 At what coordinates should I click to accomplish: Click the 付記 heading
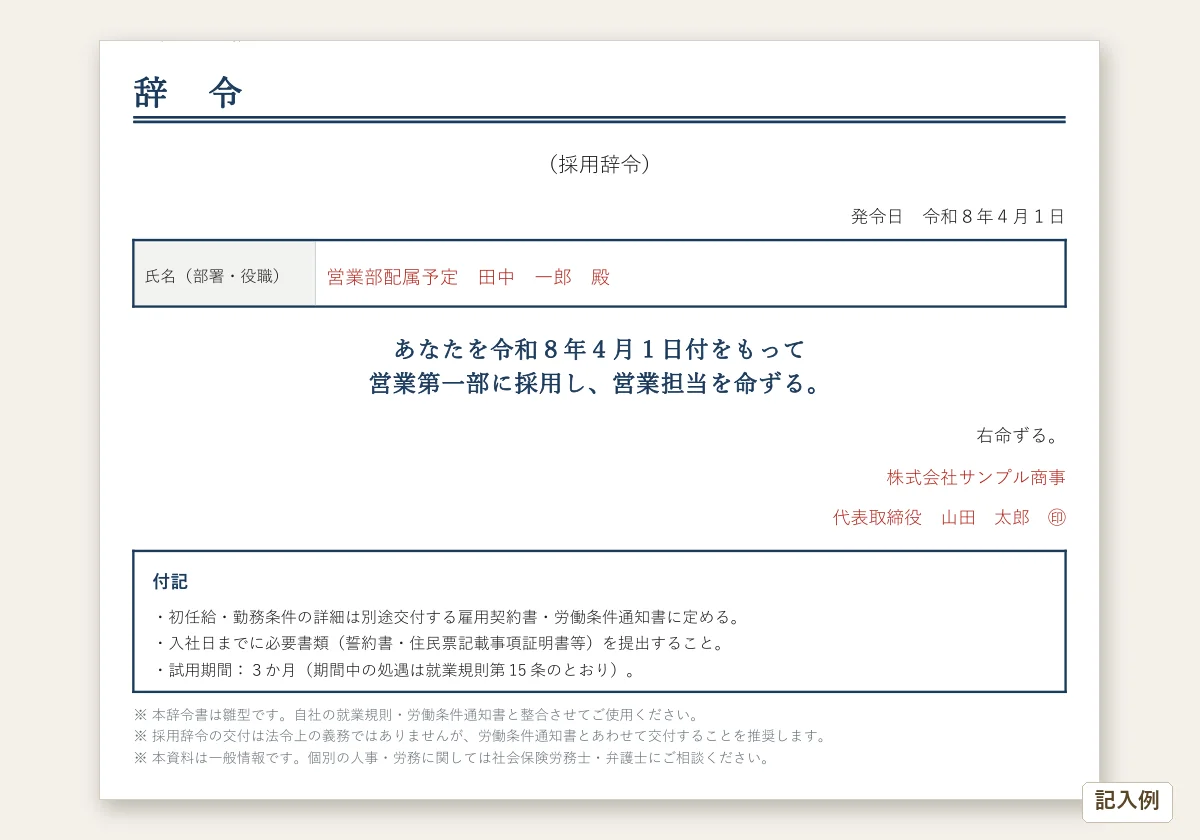170,581
